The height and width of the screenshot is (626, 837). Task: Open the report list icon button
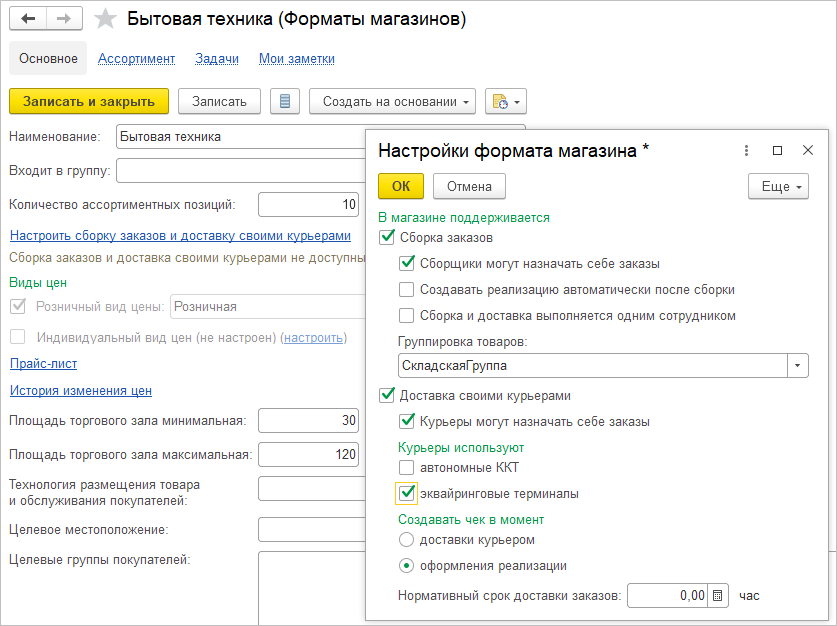285,101
